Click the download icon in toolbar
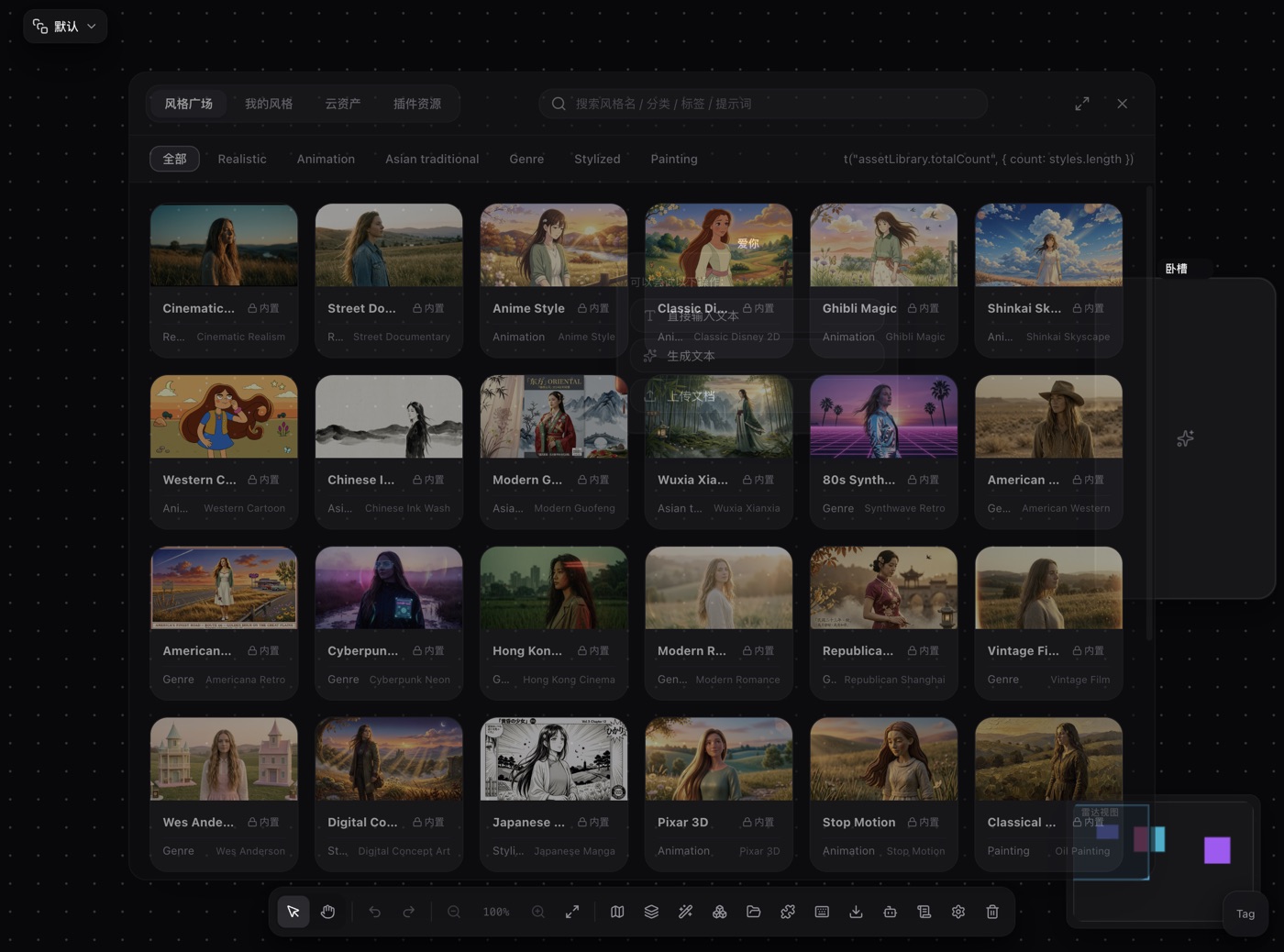The image size is (1284, 952). click(x=856, y=912)
